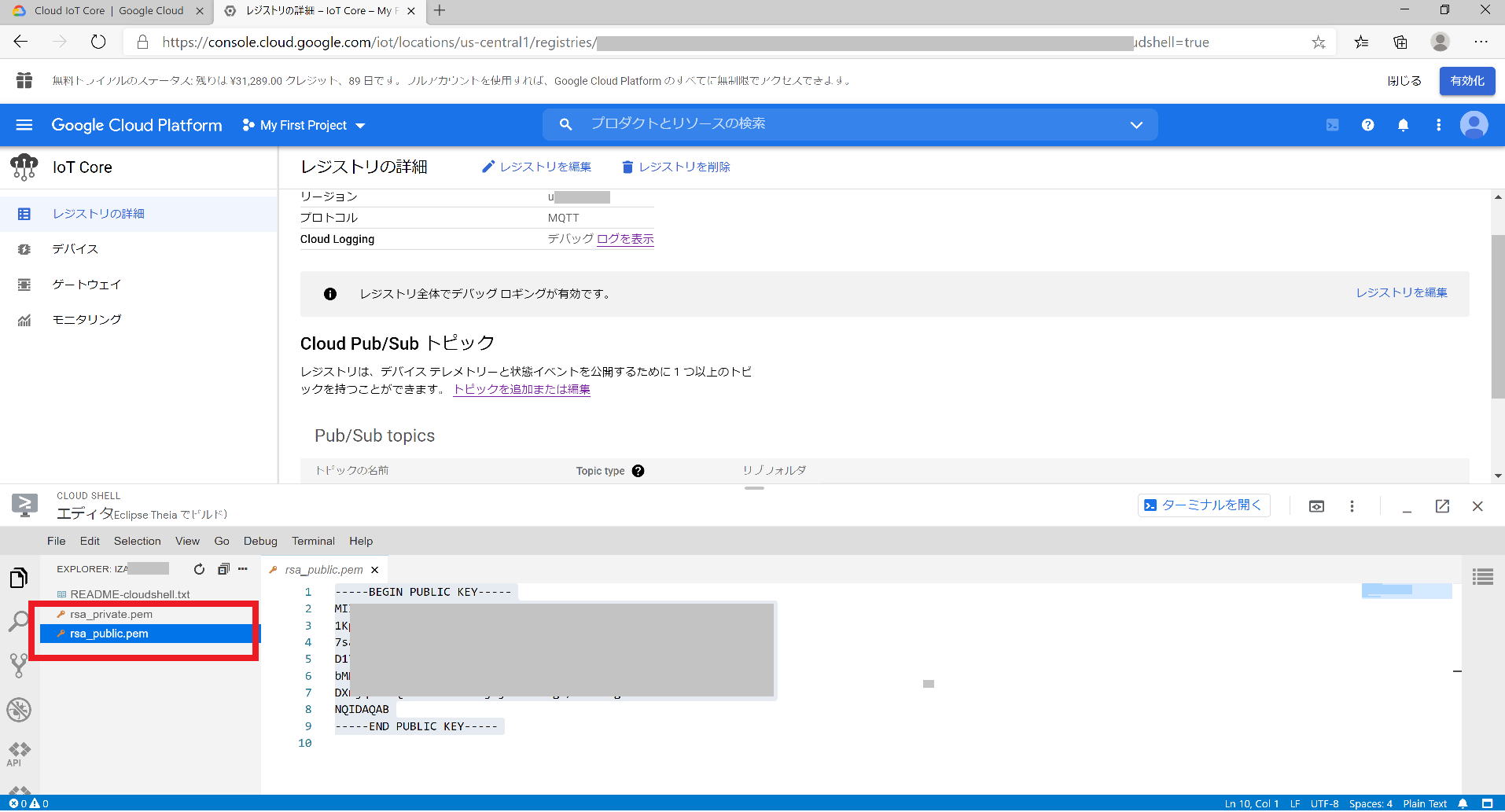Open the browser collections icon

click(x=1400, y=42)
